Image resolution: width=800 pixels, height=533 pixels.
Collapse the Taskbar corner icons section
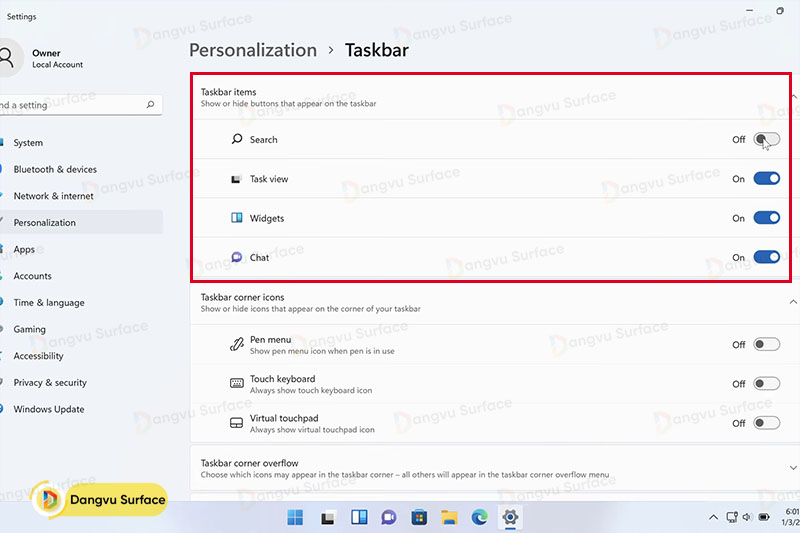(793, 302)
